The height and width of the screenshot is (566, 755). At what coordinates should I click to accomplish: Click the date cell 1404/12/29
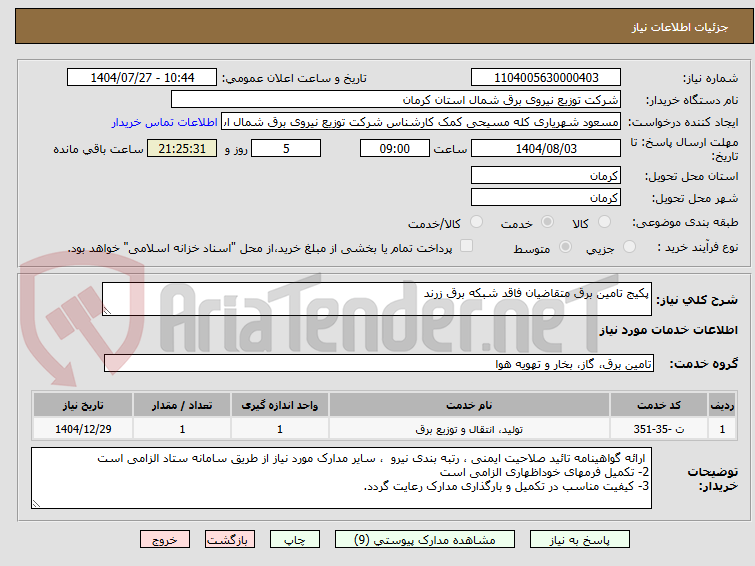pyautogui.click(x=83, y=429)
